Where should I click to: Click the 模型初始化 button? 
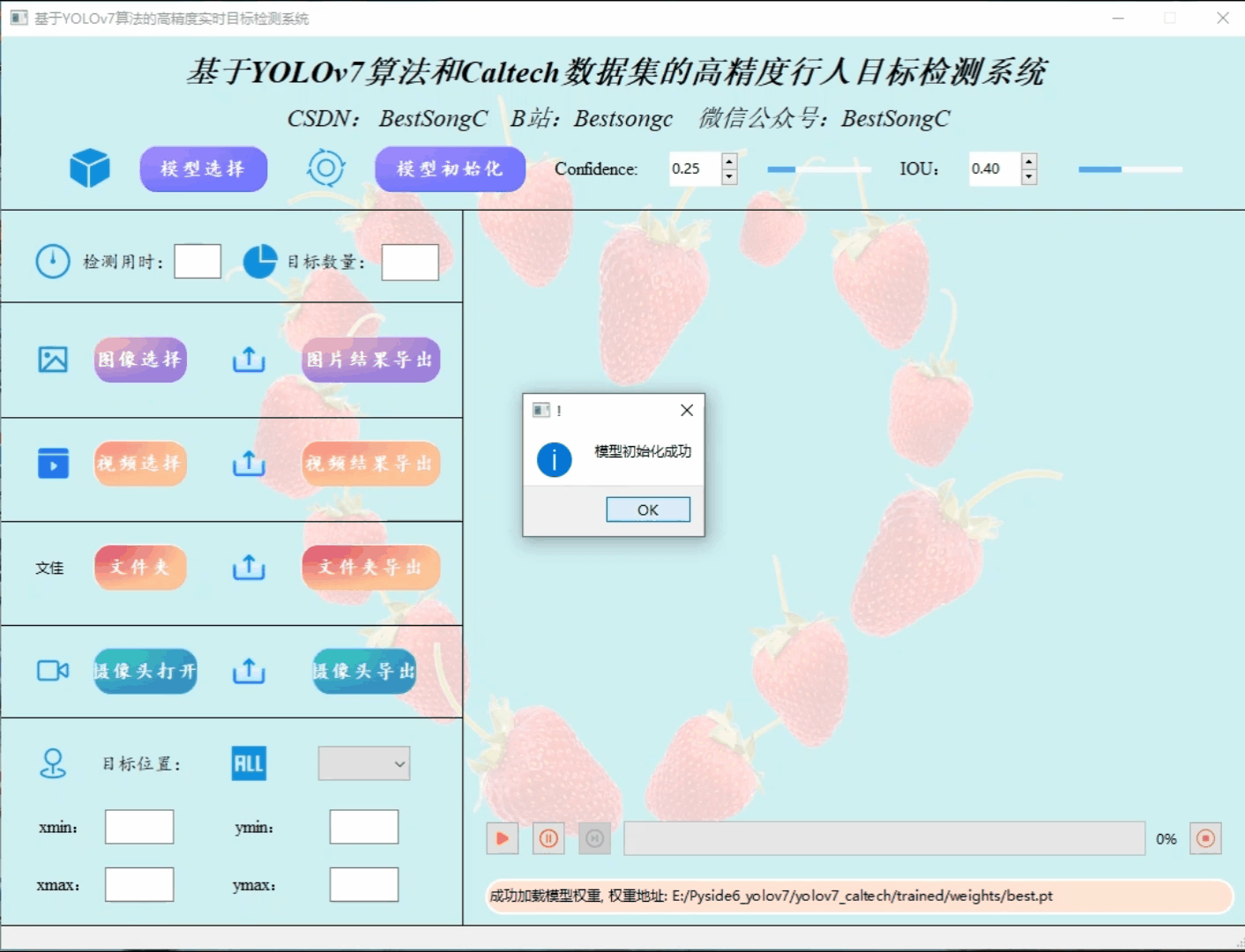click(x=450, y=168)
